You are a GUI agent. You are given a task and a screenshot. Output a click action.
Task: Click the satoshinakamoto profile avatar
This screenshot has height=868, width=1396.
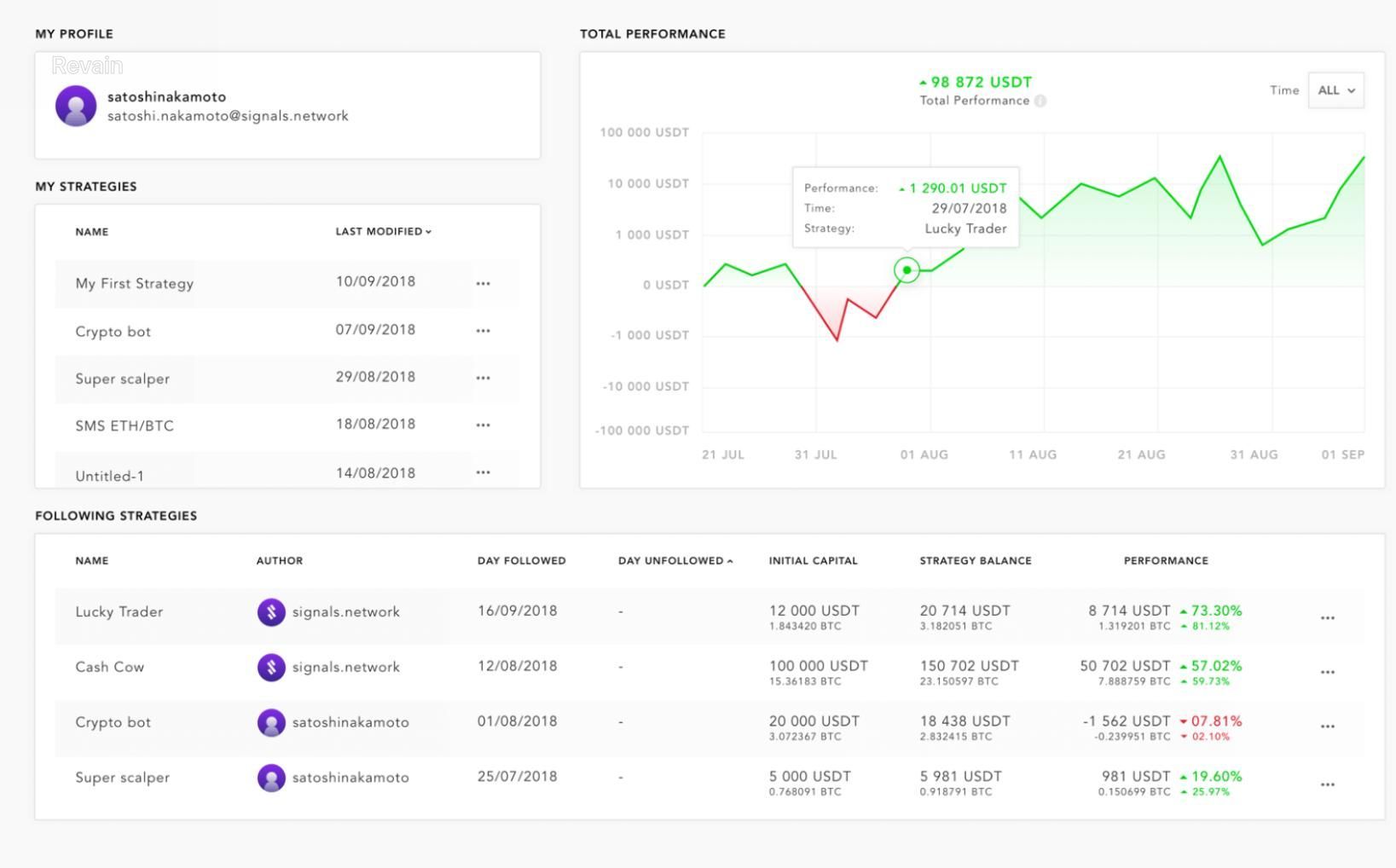click(x=76, y=107)
